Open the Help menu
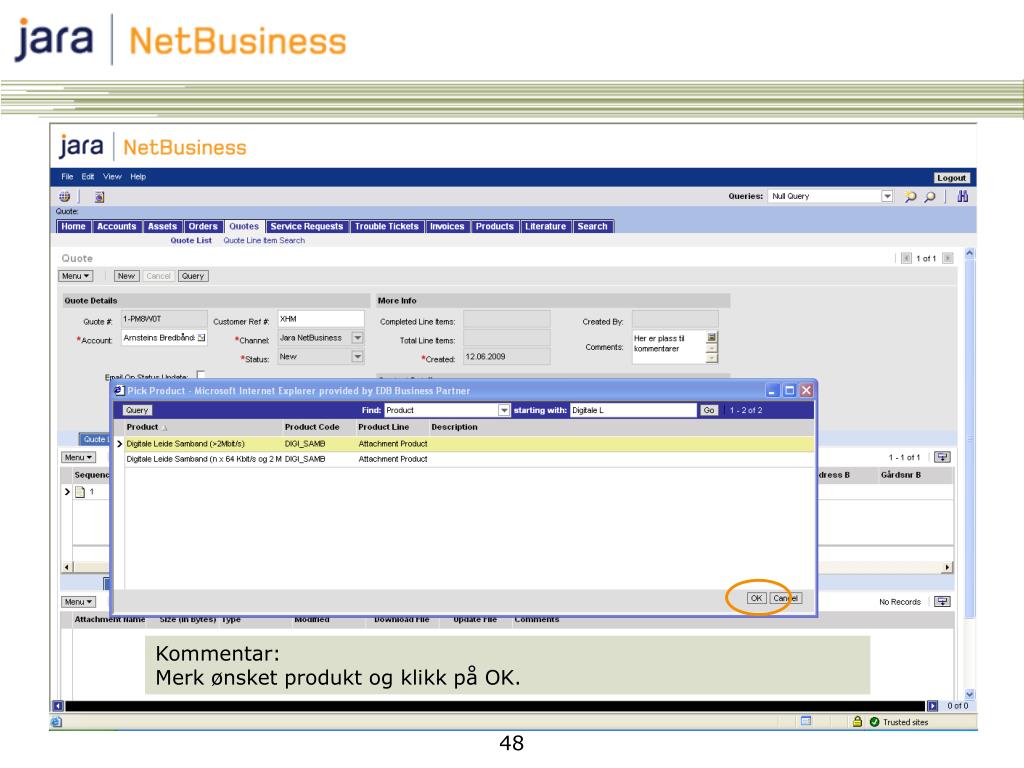Screen dimensions: 1024x768 (138, 176)
